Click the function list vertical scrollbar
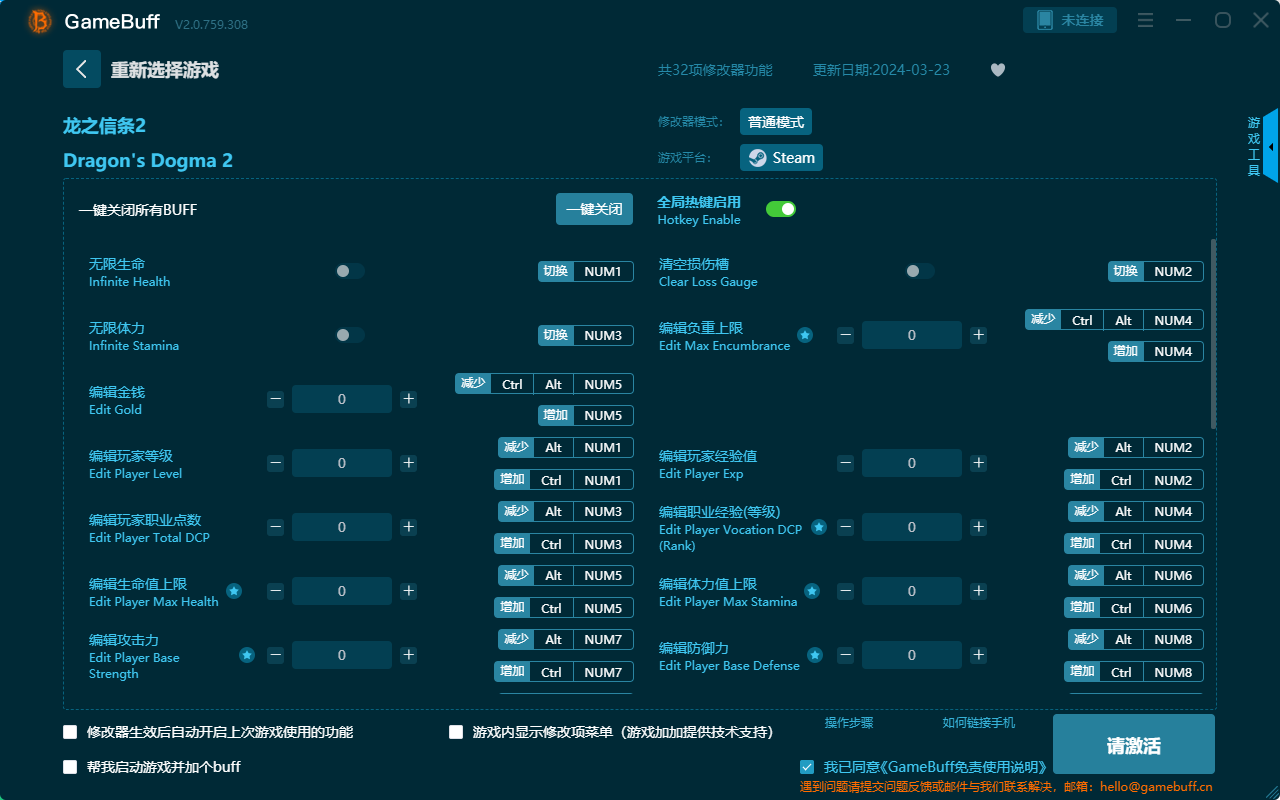This screenshot has height=800, width=1280. click(x=1214, y=333)
